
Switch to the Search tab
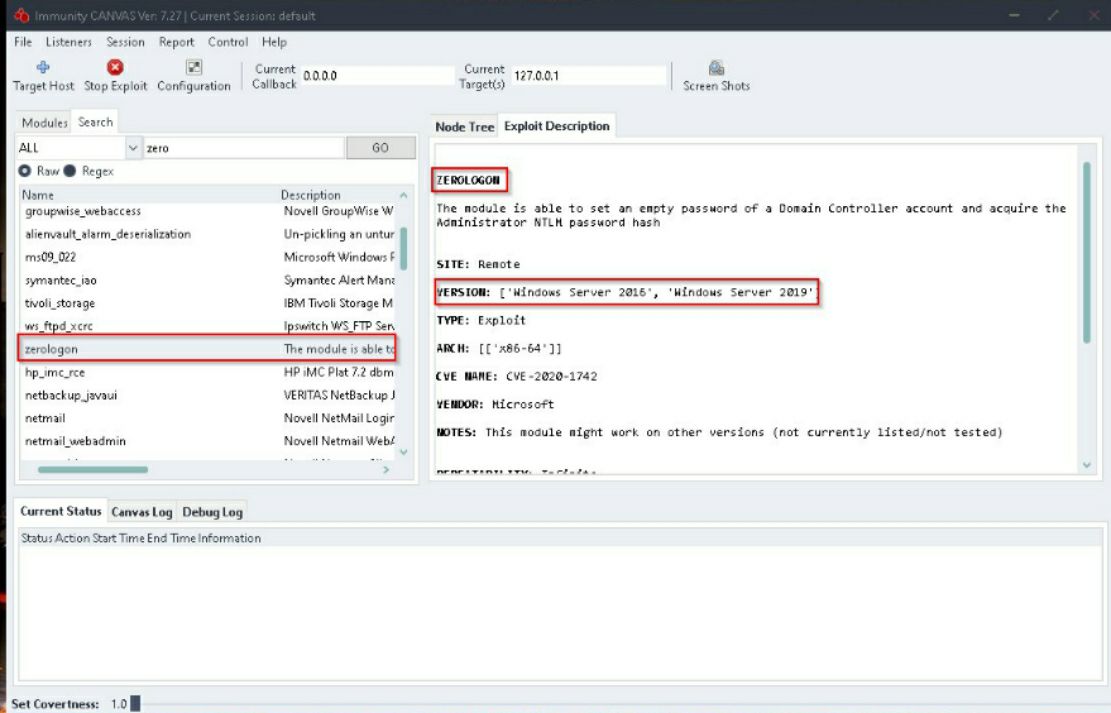point(95,122)
